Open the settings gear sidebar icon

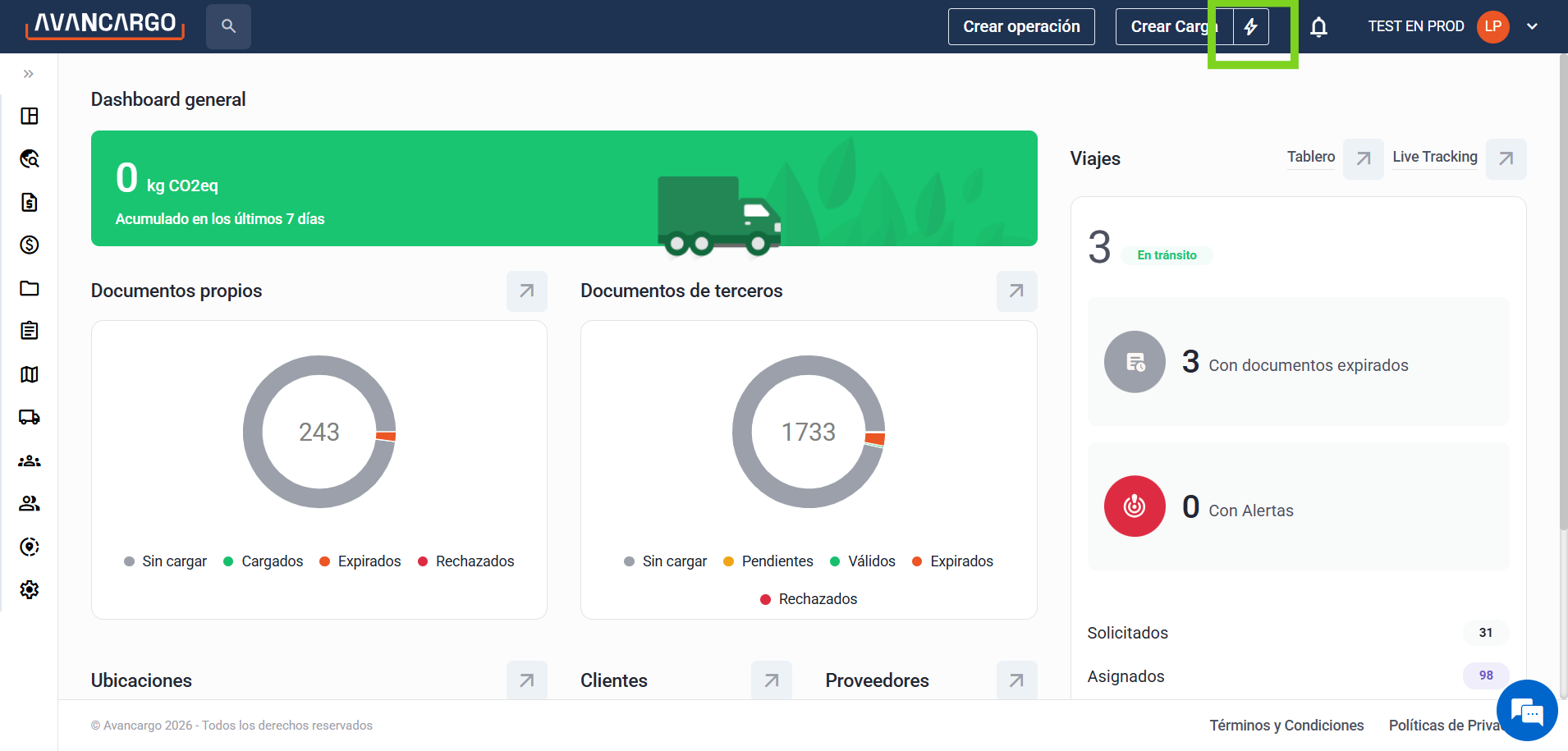(x=30, y=589)
